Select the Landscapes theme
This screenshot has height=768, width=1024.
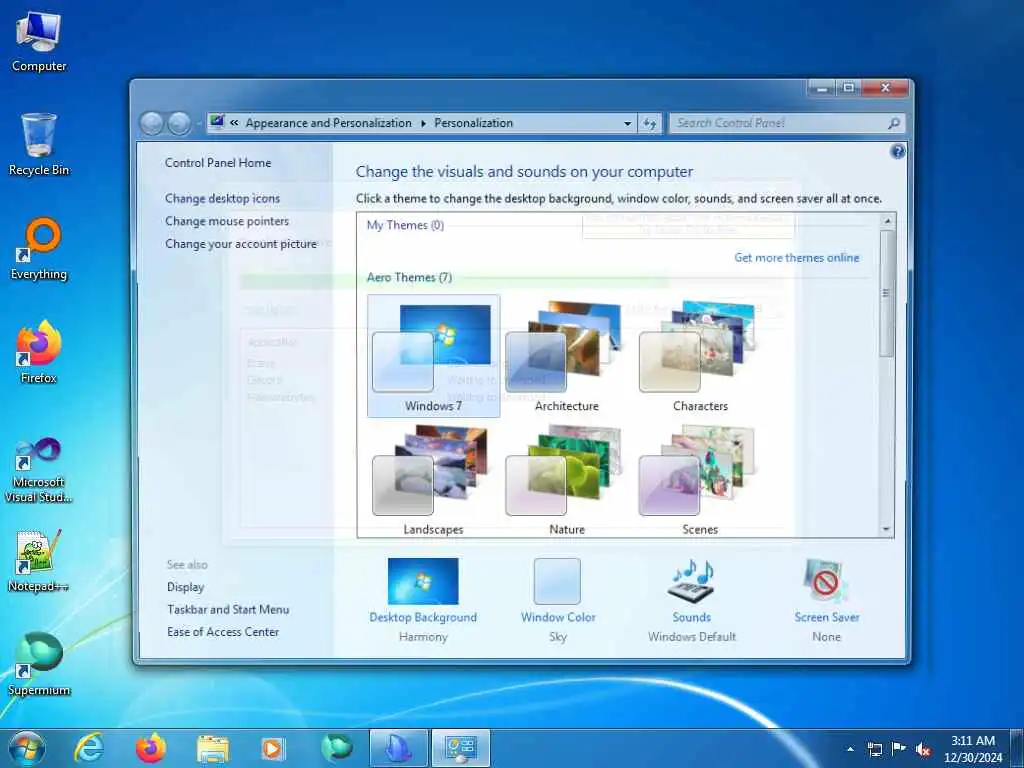(x=434, y=479)
